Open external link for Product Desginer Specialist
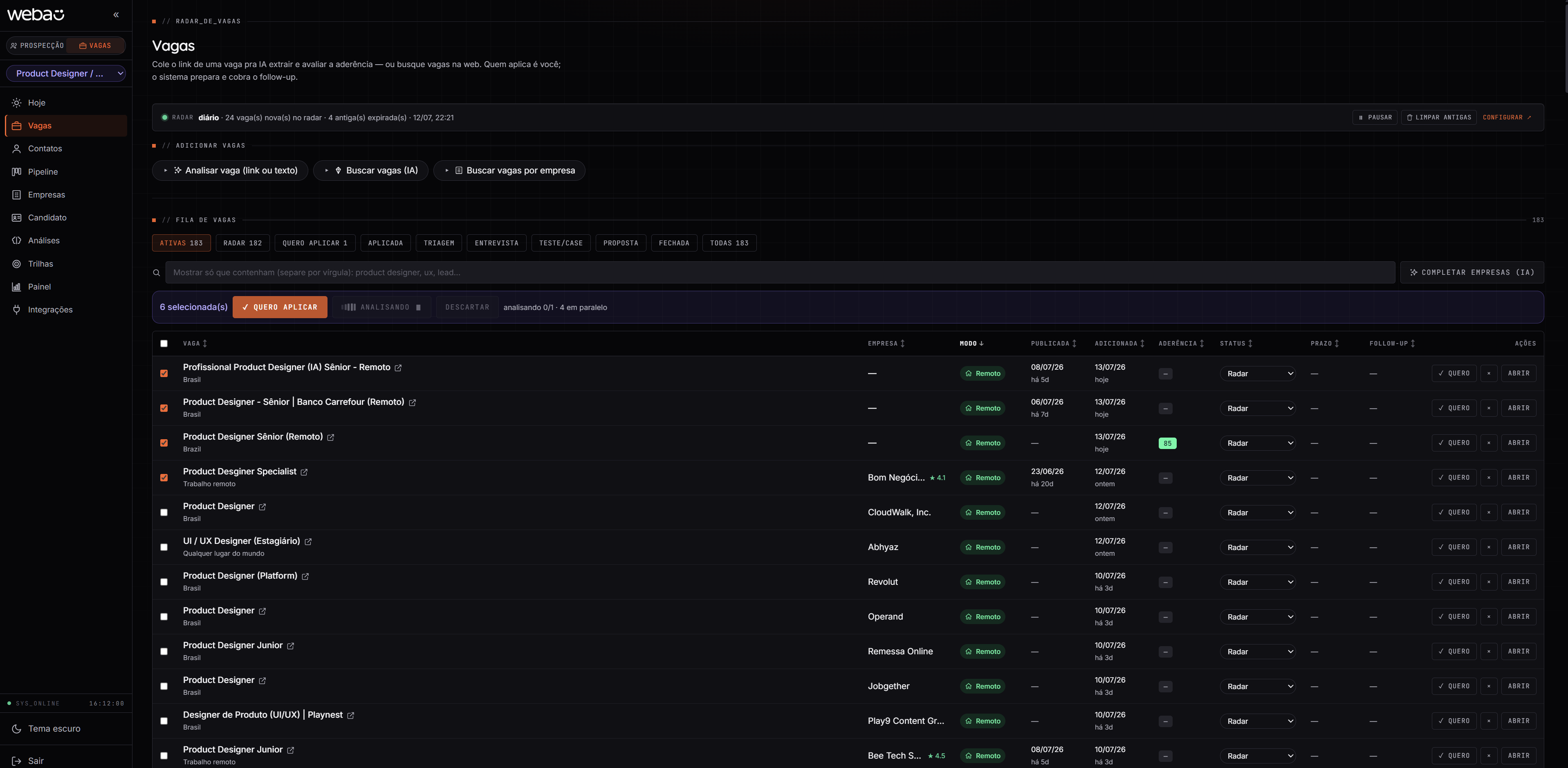Image resolution: width=1568 pixels, height=768 pixels. tap(304, 472)
